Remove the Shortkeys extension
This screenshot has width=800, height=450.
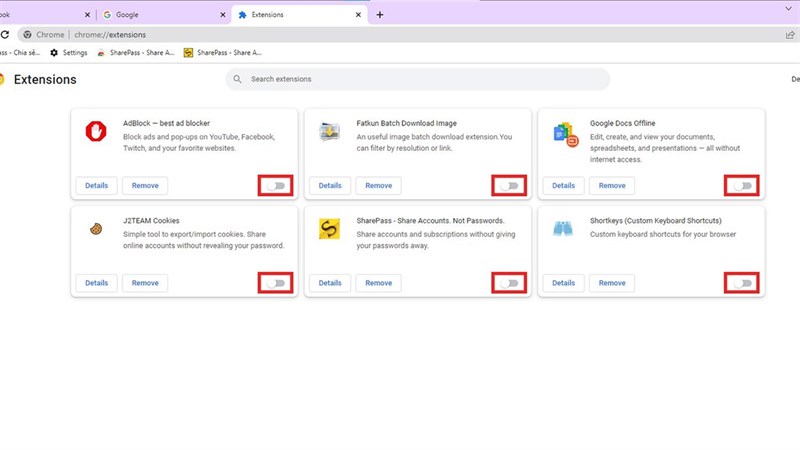click(x=612, y=283)
